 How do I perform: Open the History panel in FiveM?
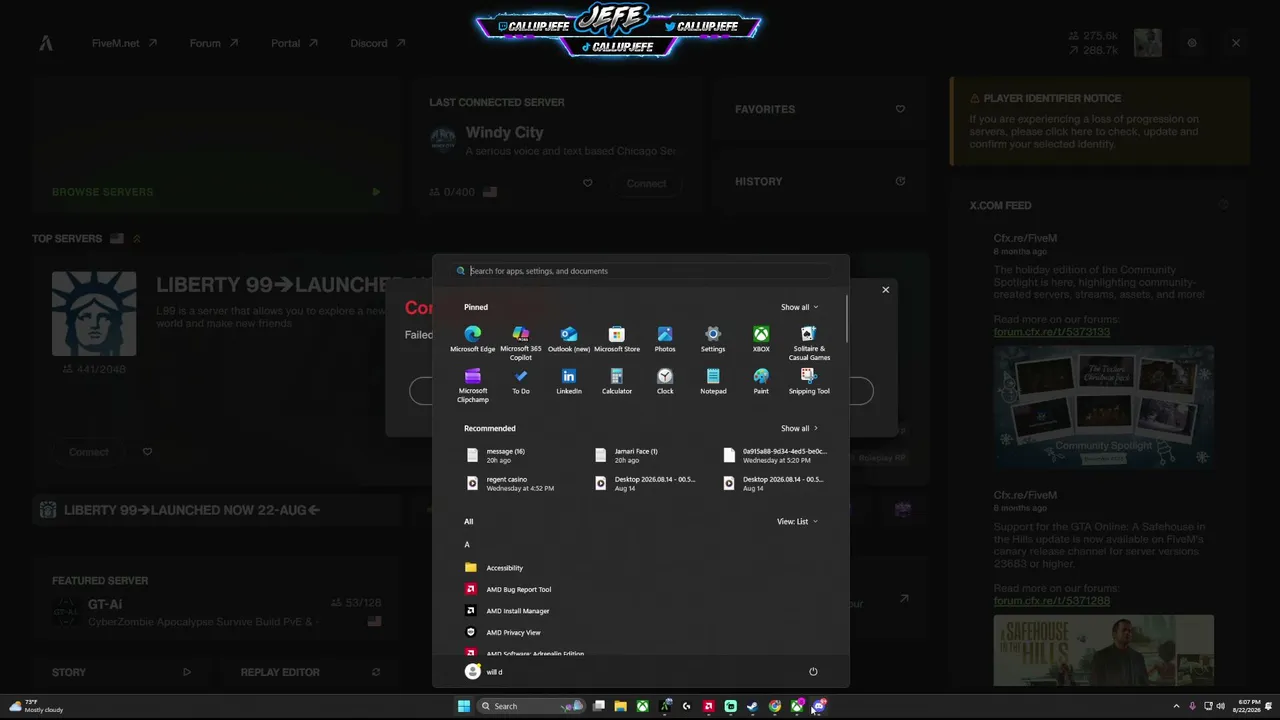coord(821,181)
